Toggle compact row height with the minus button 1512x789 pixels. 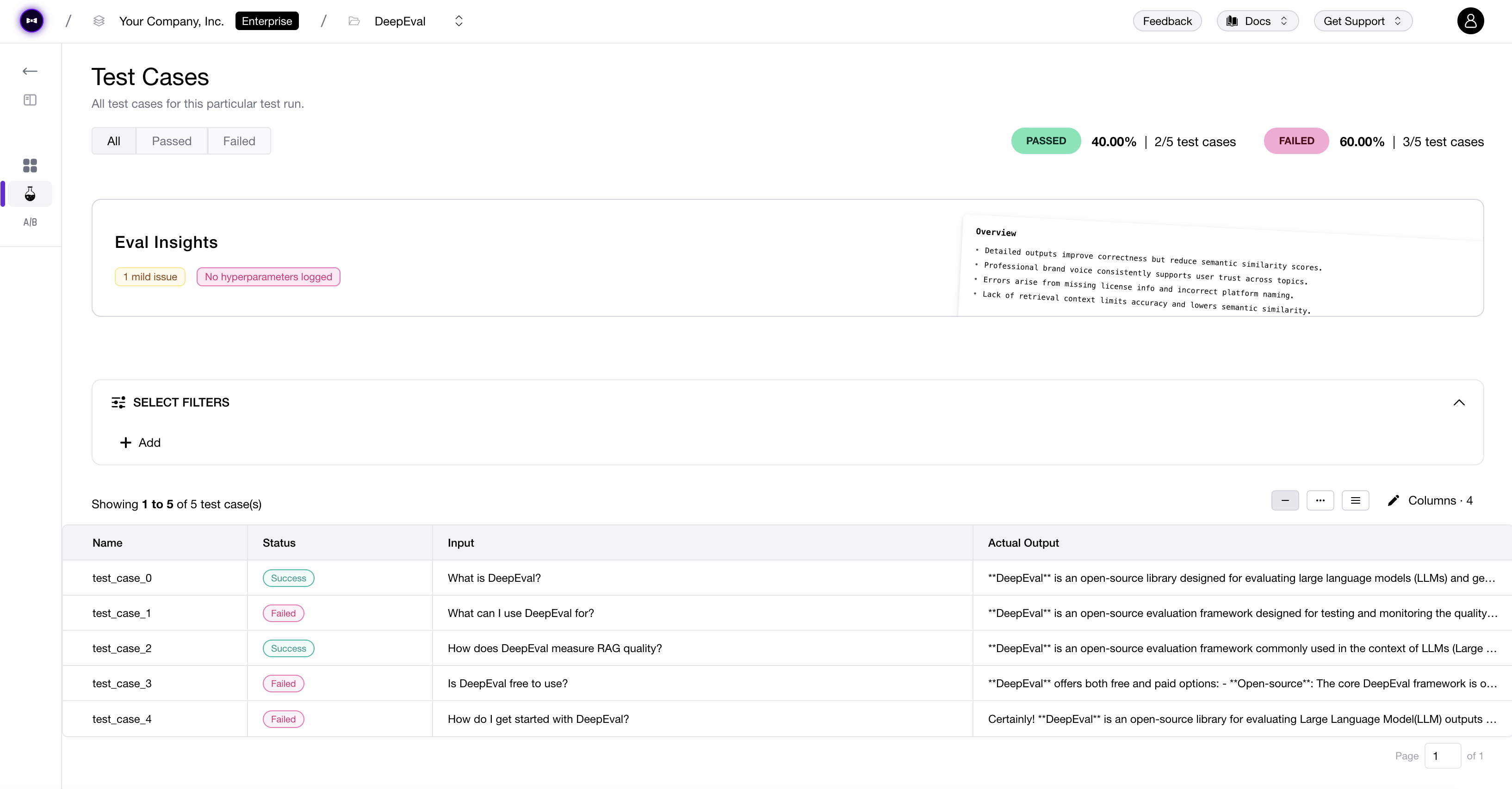pyautogui.click(x=1285, y=500)
